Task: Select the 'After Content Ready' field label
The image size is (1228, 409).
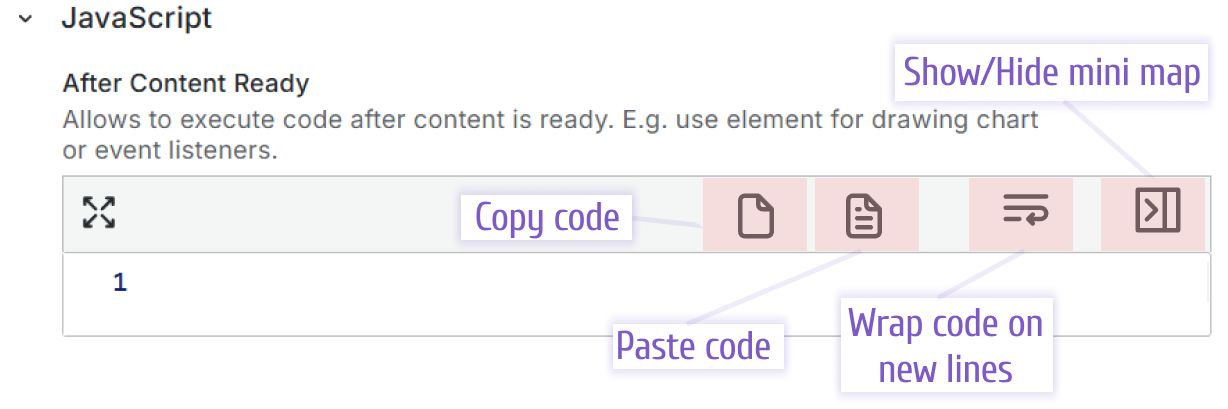Action: (186, 83)
